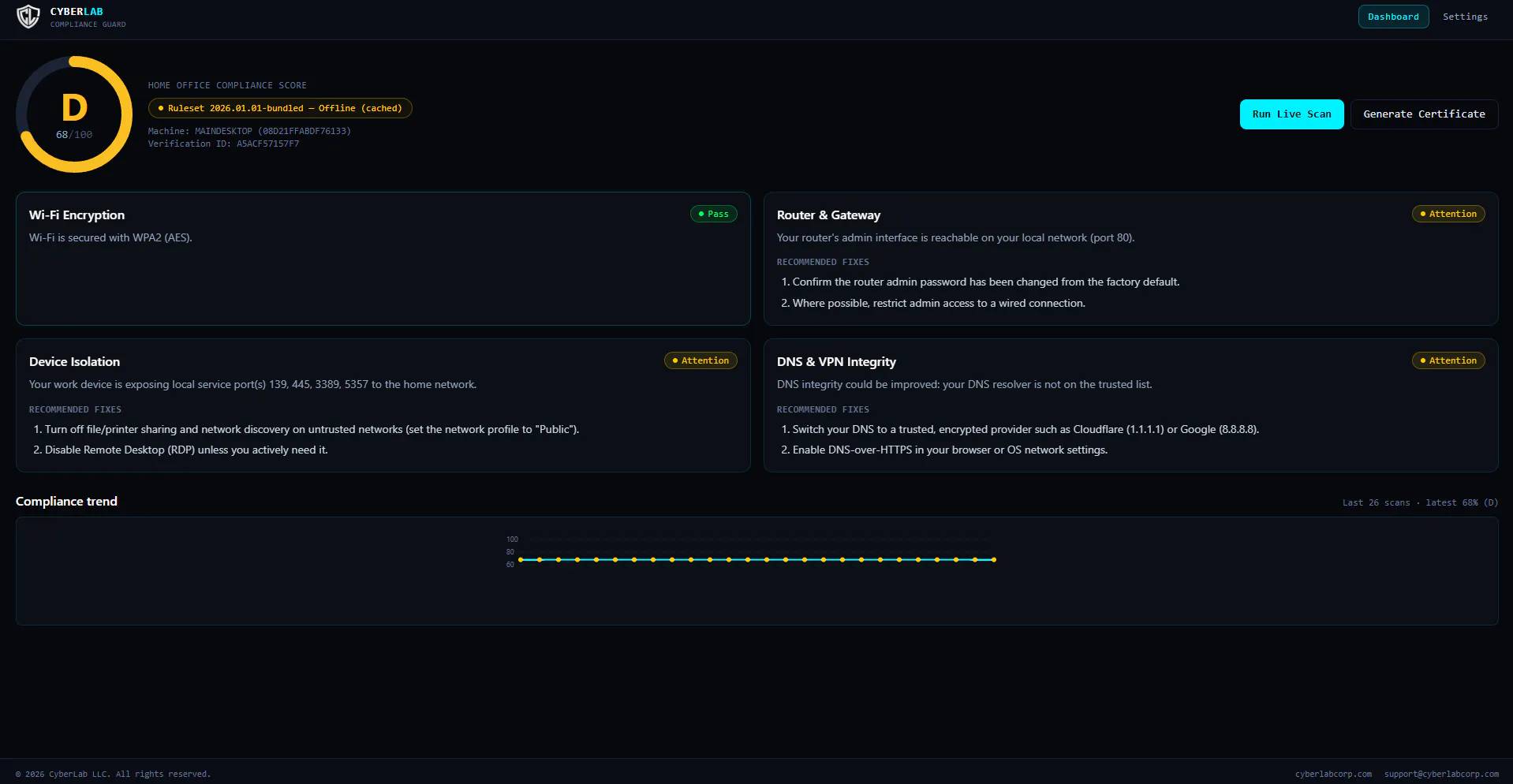Click the D grade score ring
The width and height of the screenshot is (1513, 784).
pyautogui.click(x=74, y=114)
